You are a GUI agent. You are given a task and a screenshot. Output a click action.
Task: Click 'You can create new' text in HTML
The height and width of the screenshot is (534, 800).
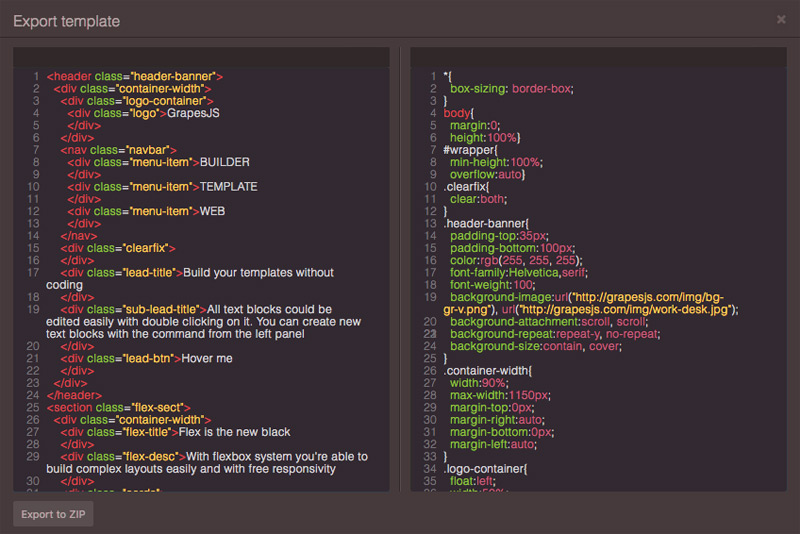[309, 322]
